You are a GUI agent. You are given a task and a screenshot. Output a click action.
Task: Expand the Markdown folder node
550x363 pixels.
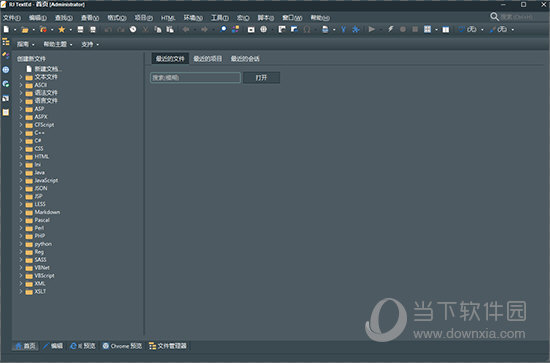(x=21, y=212)
